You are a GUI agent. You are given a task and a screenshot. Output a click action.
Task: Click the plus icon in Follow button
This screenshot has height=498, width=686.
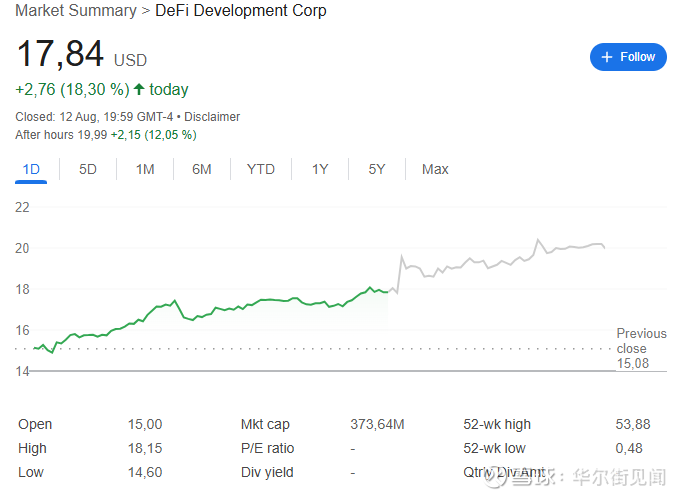click(608, 57)
